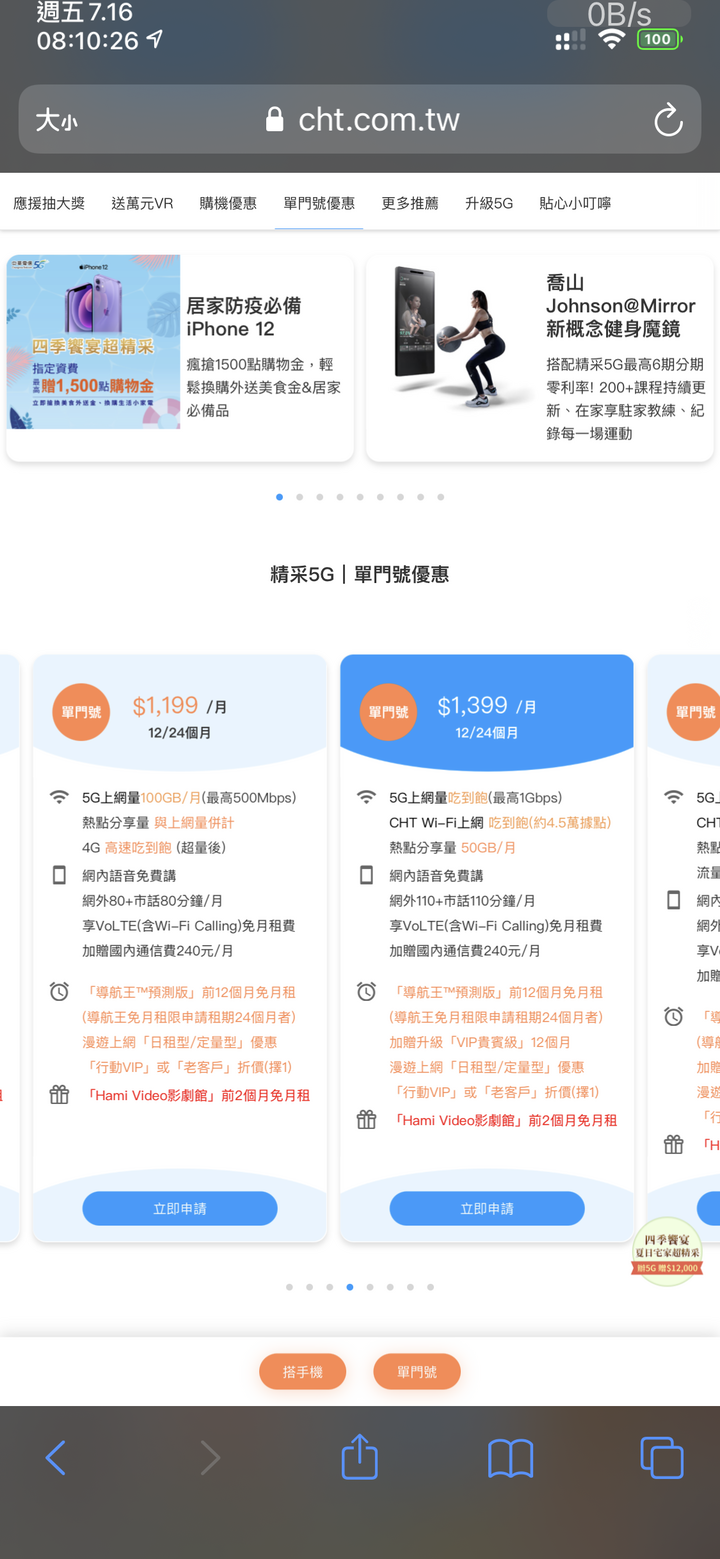
Task: Open the text size 大小 reader control
Action: (x=56, y=121)
